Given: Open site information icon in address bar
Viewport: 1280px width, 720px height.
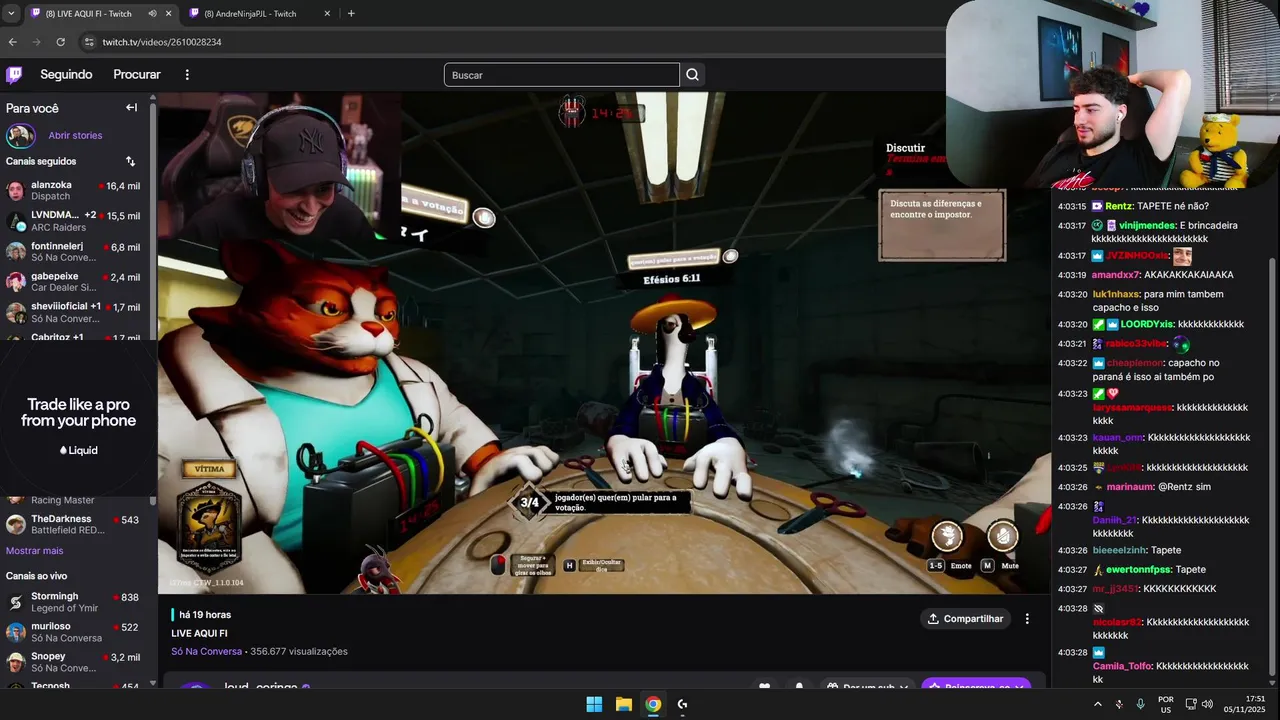Looking at the screenshot, I should coord(88,42).
